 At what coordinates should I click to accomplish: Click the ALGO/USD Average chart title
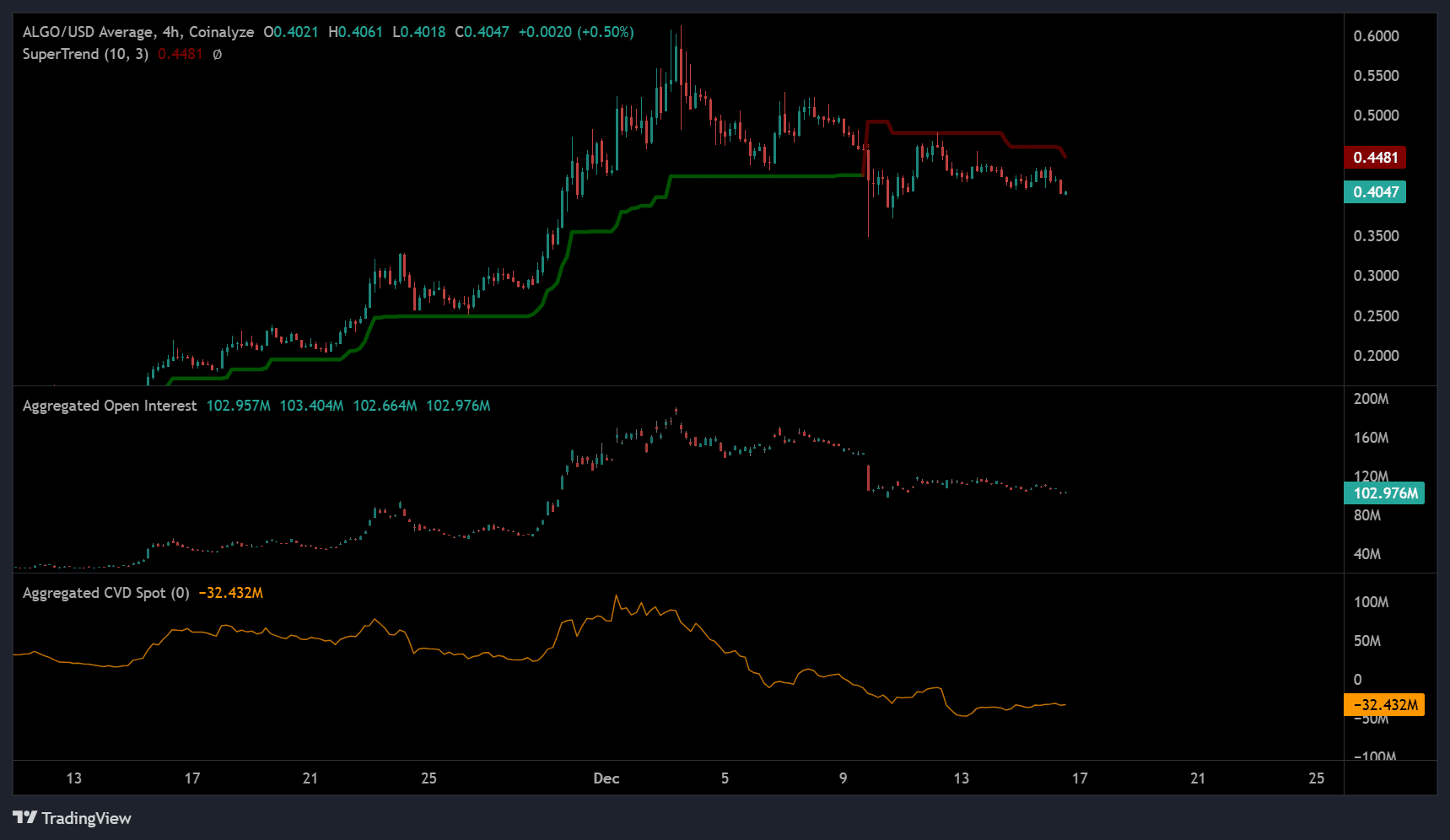pos(138,32)
